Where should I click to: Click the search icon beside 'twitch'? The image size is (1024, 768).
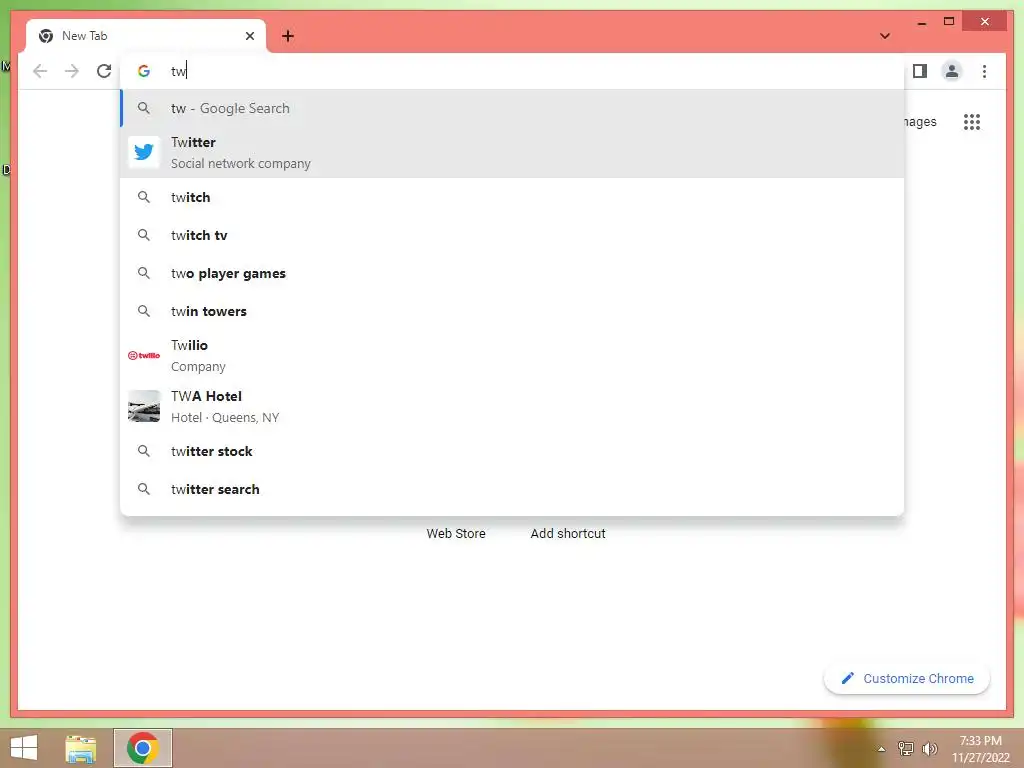(x=144, y=197)
